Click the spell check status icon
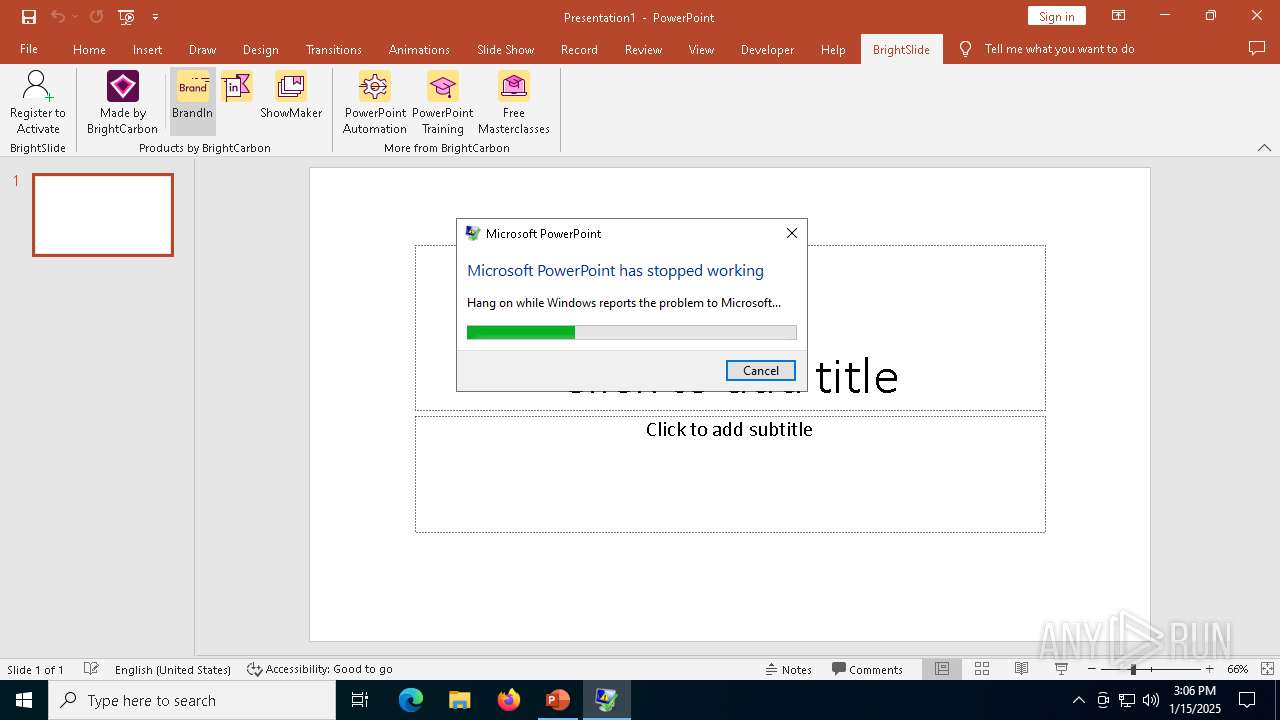The height and width of the screenshot is (720, 1280). coord(91,669)
